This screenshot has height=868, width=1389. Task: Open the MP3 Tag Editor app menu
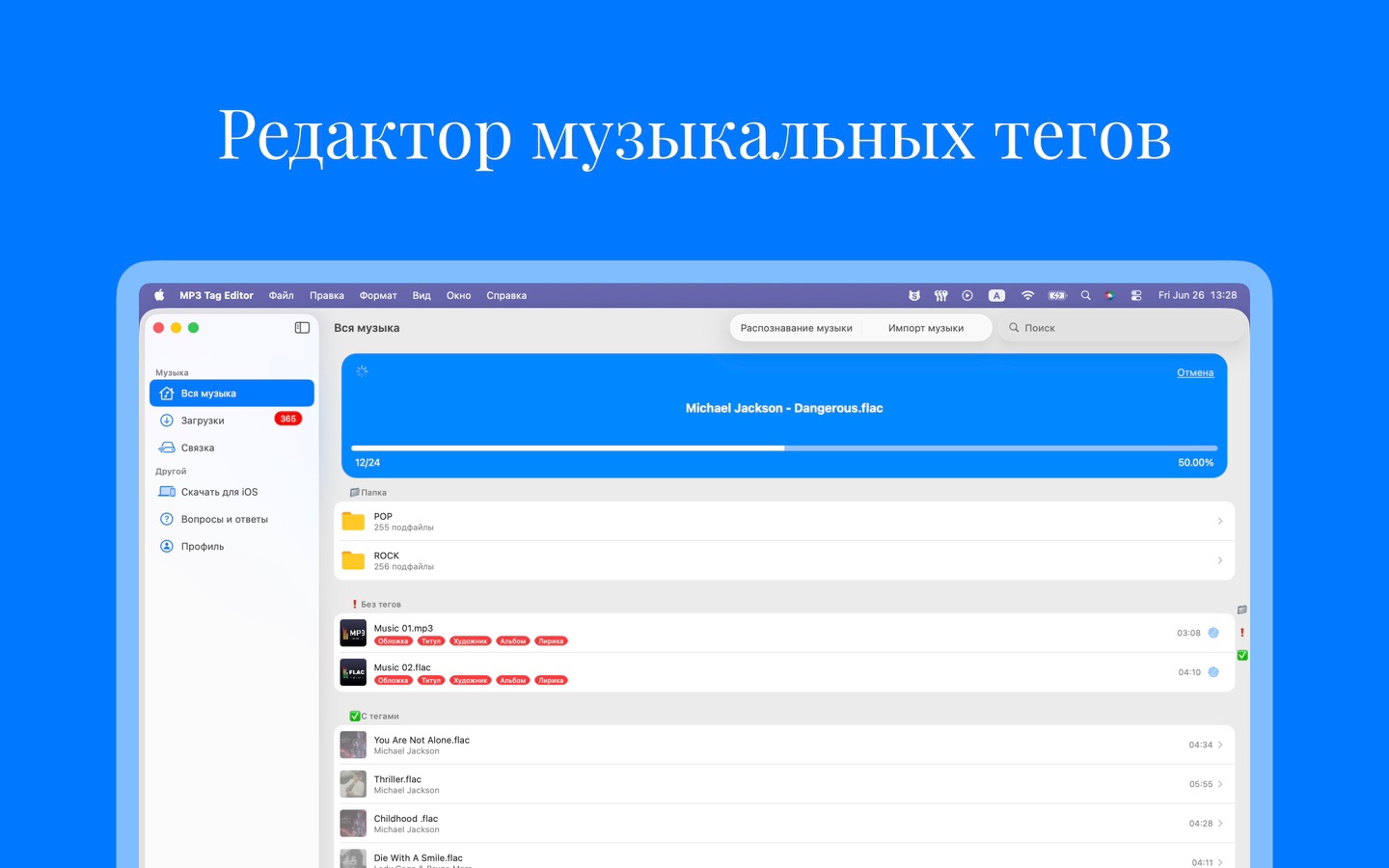coord(216,296)
